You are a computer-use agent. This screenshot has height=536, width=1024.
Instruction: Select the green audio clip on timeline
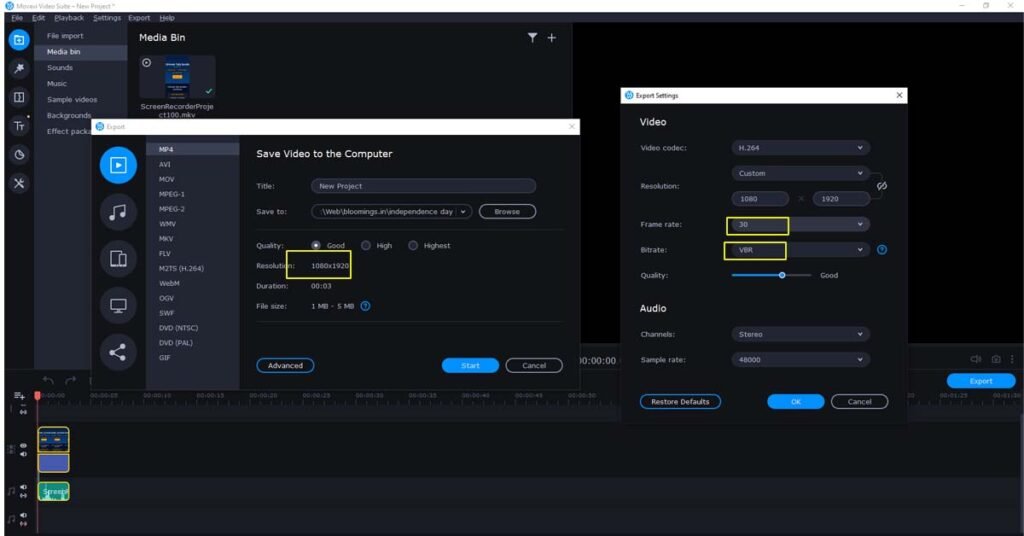(x=54, y=491)
